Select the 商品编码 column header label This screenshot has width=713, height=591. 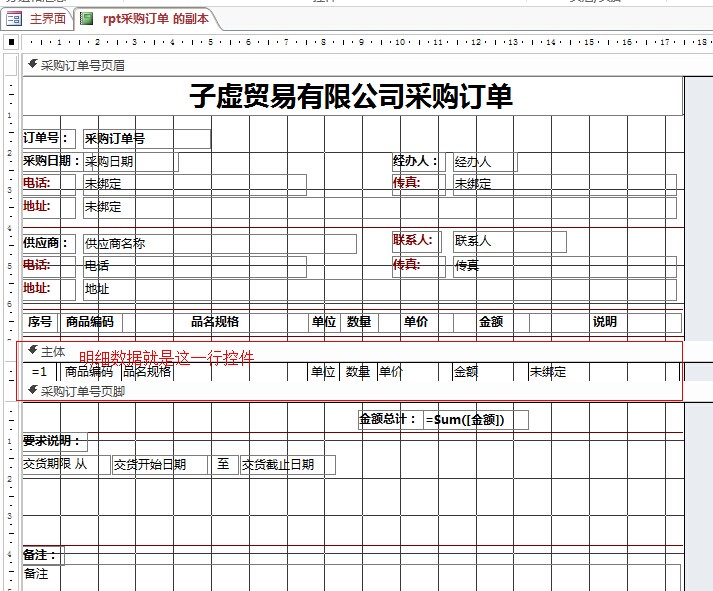click(x=90, y=322)
